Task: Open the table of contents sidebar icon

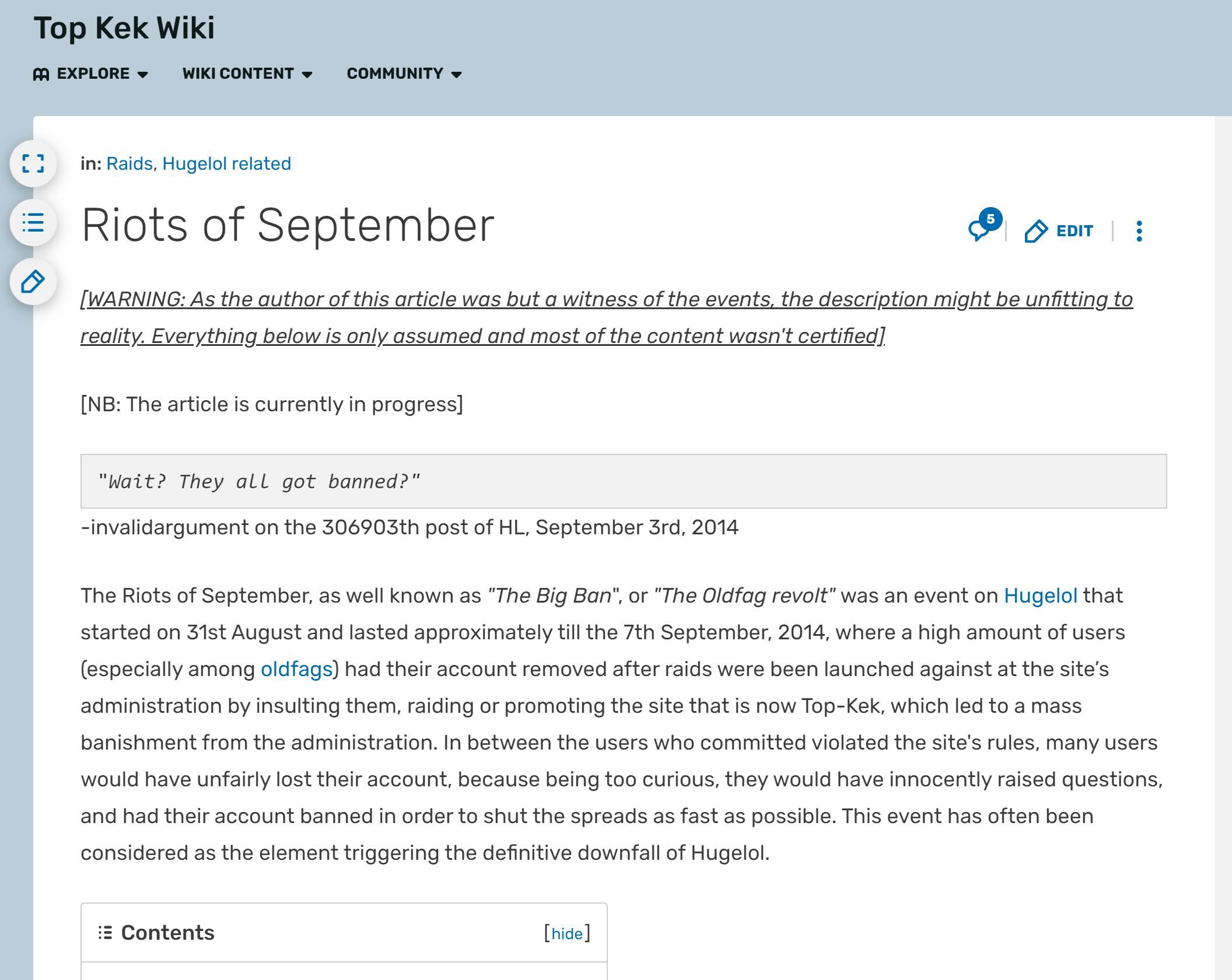Action: pyautogui.click(x=33, y=222)
